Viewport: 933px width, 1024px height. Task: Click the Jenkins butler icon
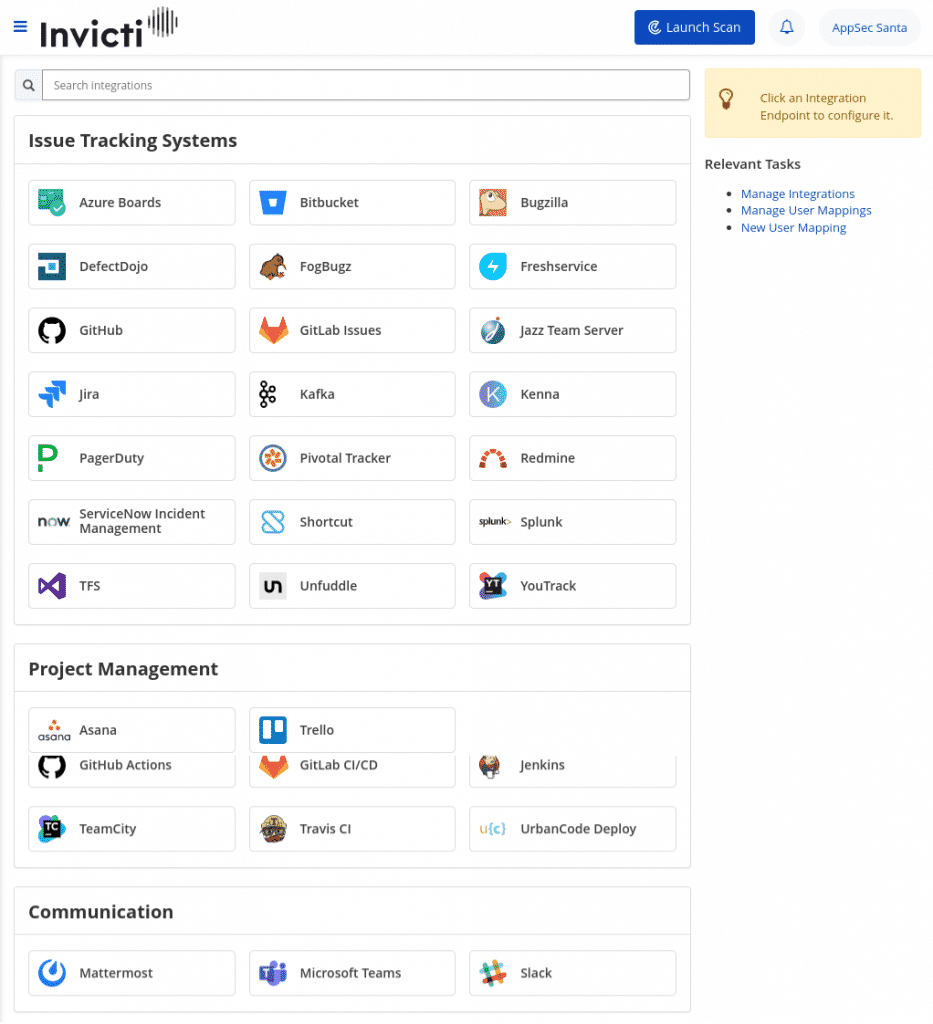coord(490,766)
